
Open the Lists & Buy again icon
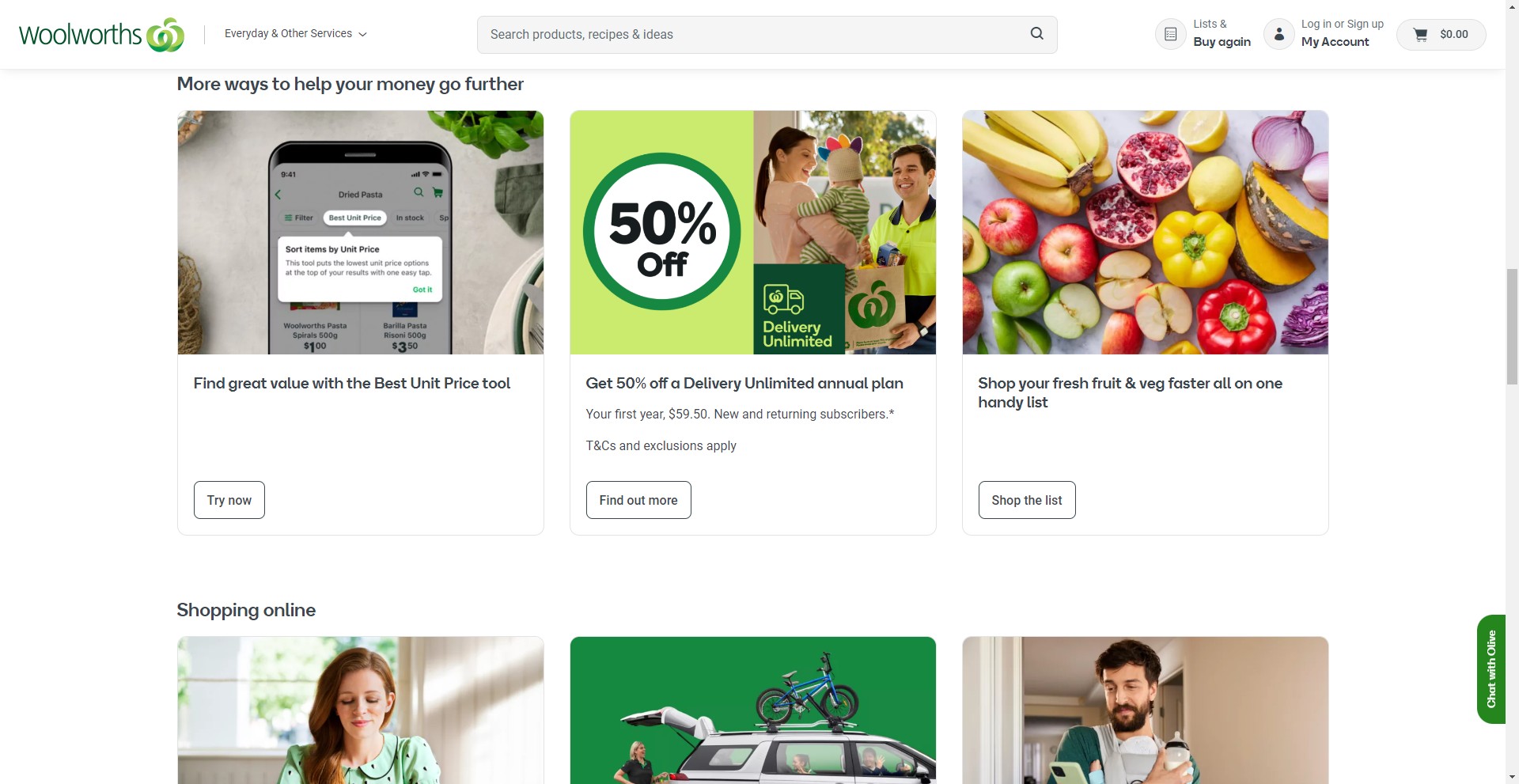[x=1170, y=34]
